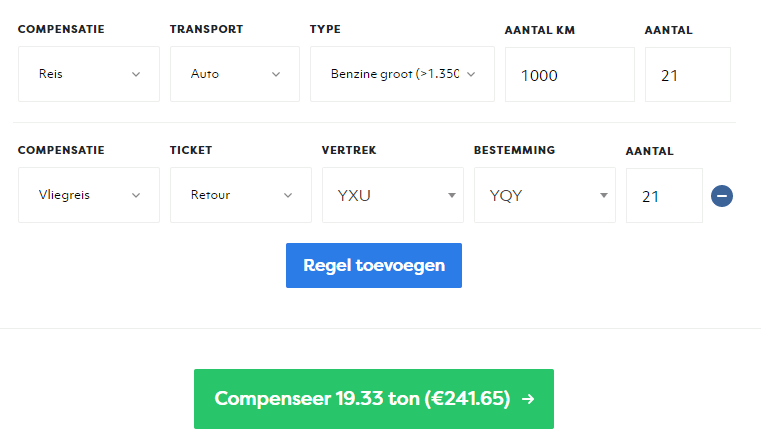Open the Compensatie dropdown set to Reis
Image resolution: width=761 pixels, height=443 pixels.
coord(88,74)
